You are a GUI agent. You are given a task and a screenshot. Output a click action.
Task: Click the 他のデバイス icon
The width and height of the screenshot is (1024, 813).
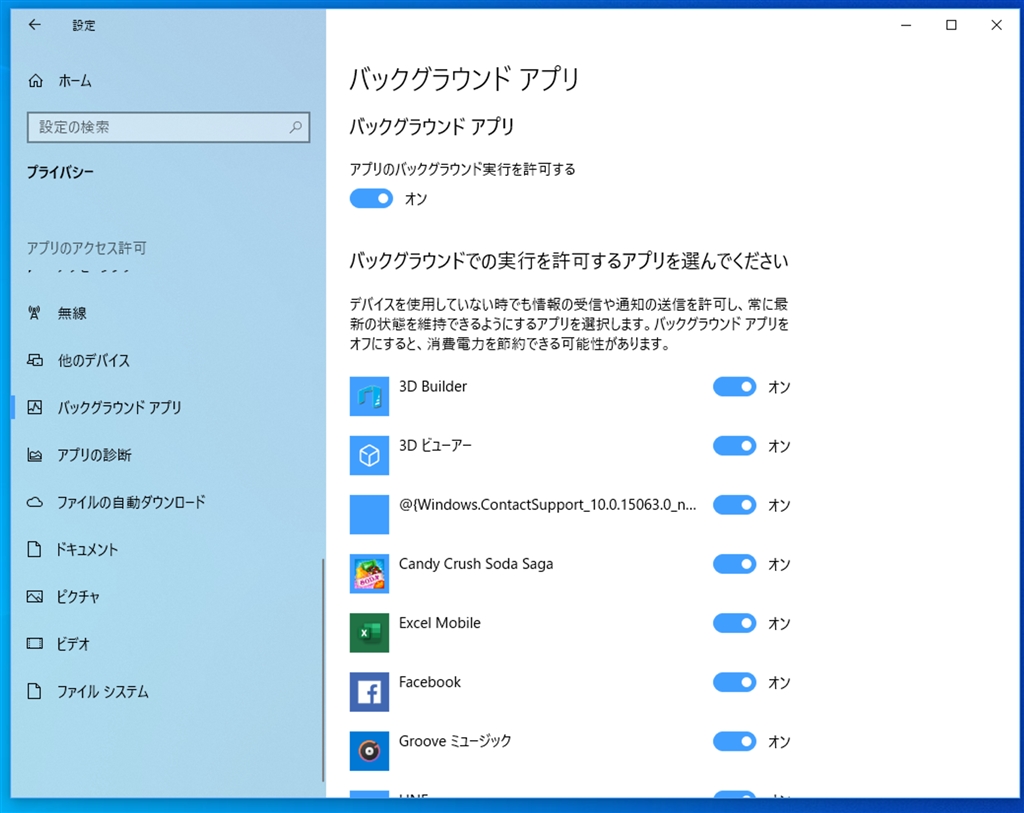[x=35, y=360]
